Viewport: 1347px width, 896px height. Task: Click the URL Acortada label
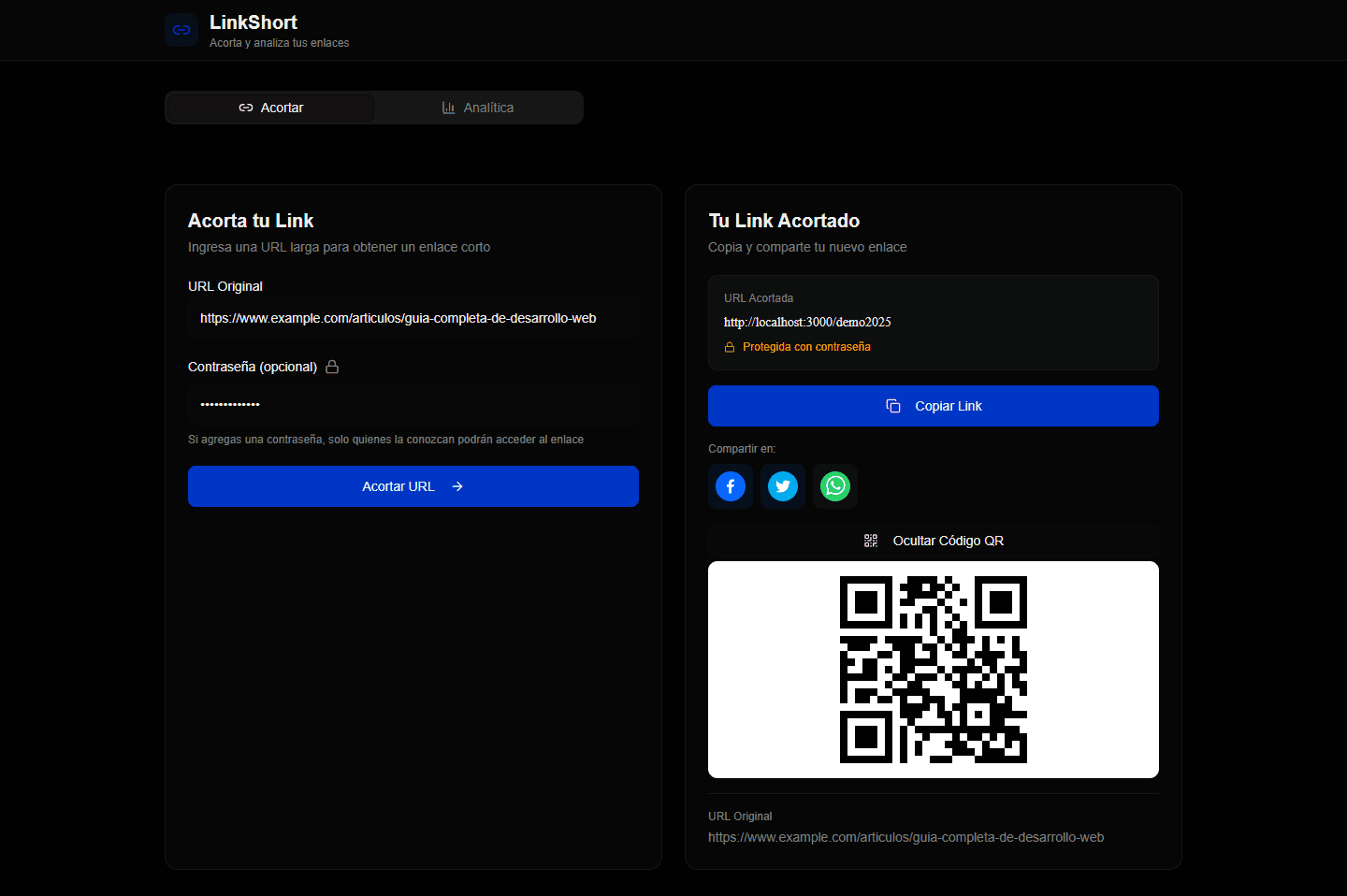759,298
